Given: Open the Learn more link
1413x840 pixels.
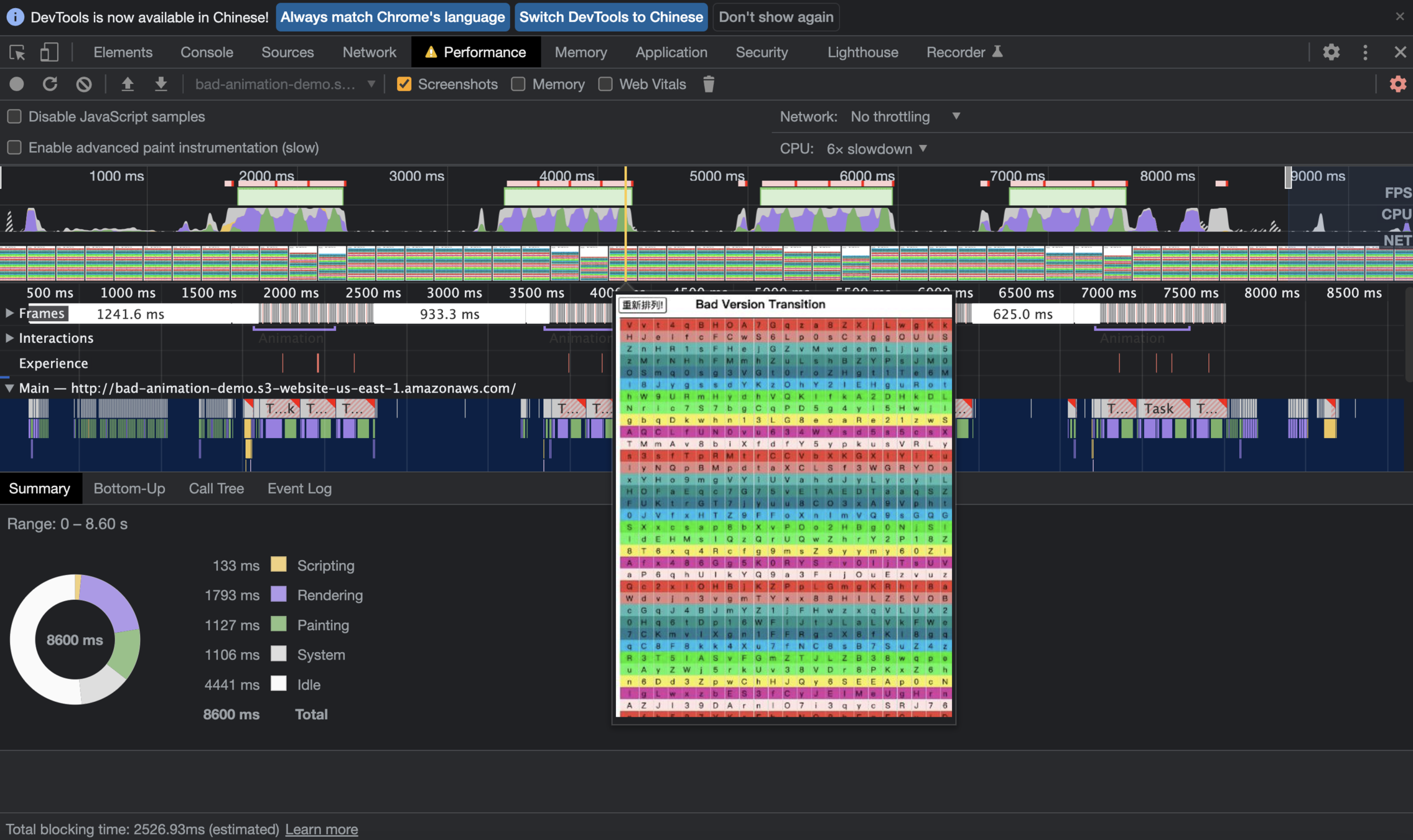Looking at the screenshot, I should [x=321, y=829].
